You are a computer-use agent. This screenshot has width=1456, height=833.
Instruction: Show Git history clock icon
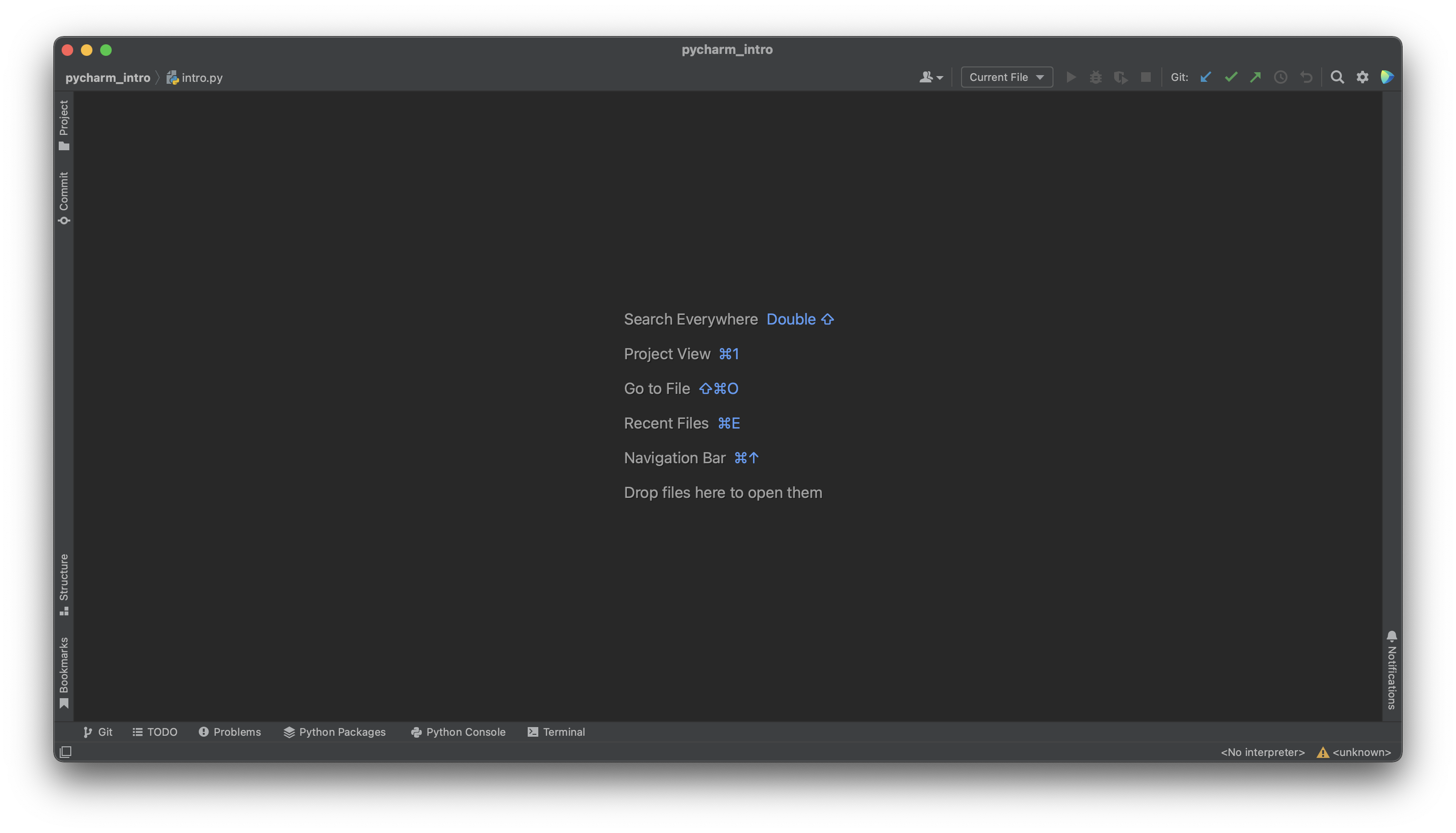click(1280, 77)
